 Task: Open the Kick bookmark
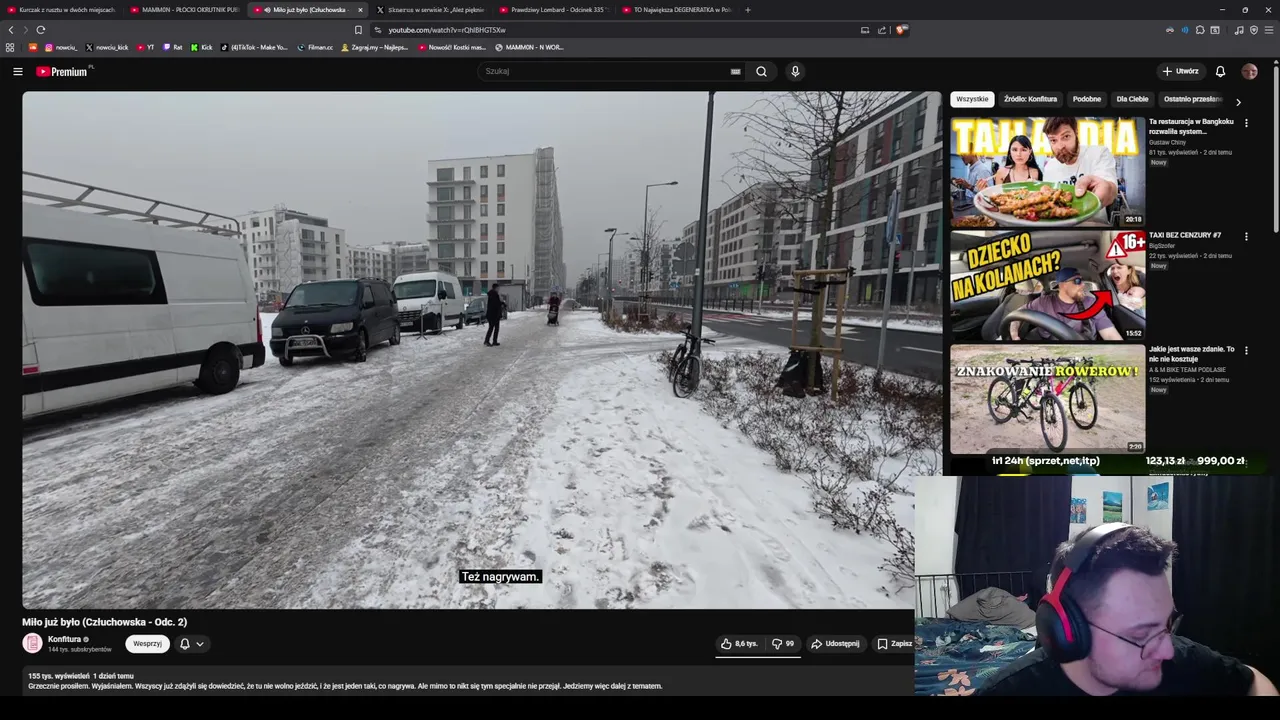201,47
